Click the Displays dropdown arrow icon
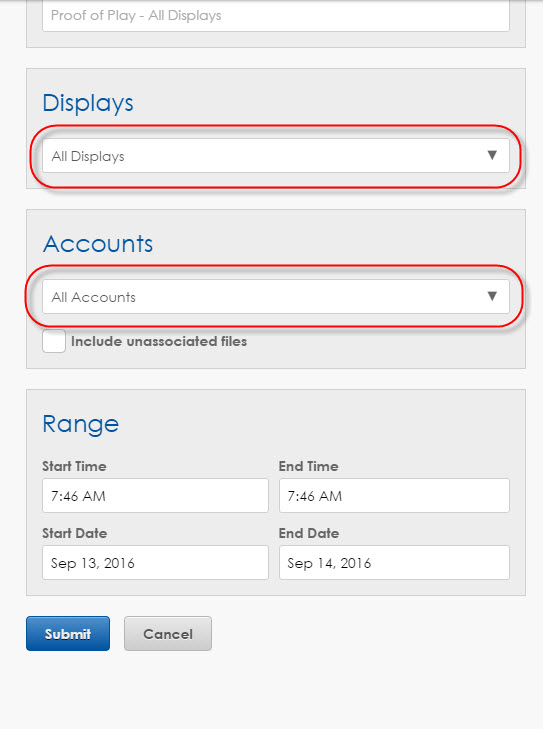This screenshot has width=543, height=729. click(492, 155)
